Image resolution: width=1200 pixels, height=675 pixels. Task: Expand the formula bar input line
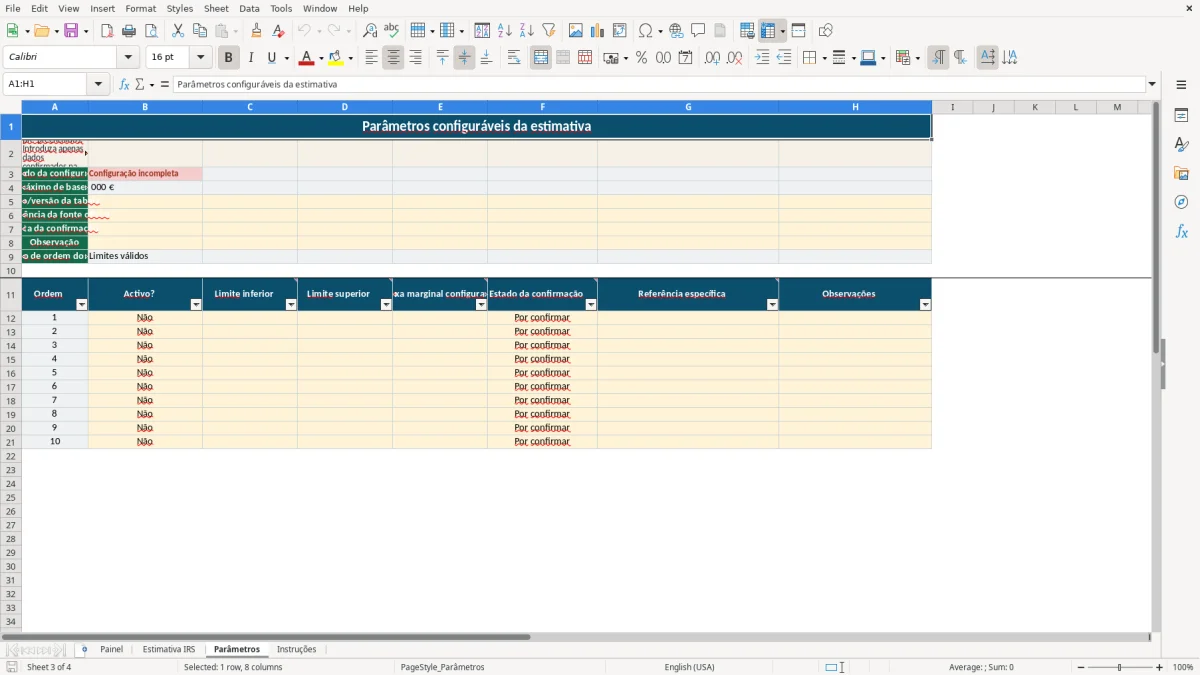pos(1152,84)
